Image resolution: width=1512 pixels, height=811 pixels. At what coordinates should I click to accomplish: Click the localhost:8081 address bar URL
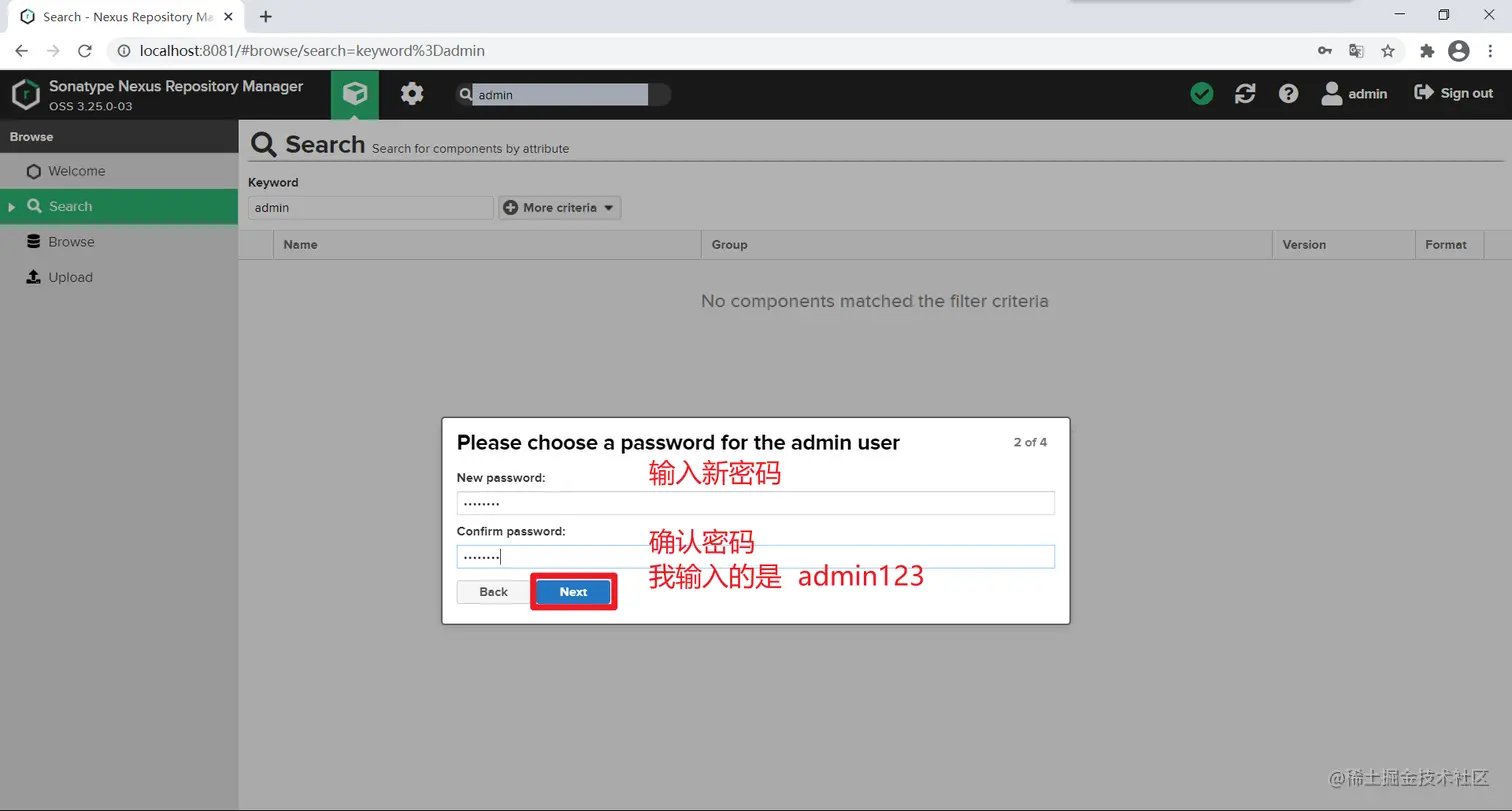(x=312, y=51)
